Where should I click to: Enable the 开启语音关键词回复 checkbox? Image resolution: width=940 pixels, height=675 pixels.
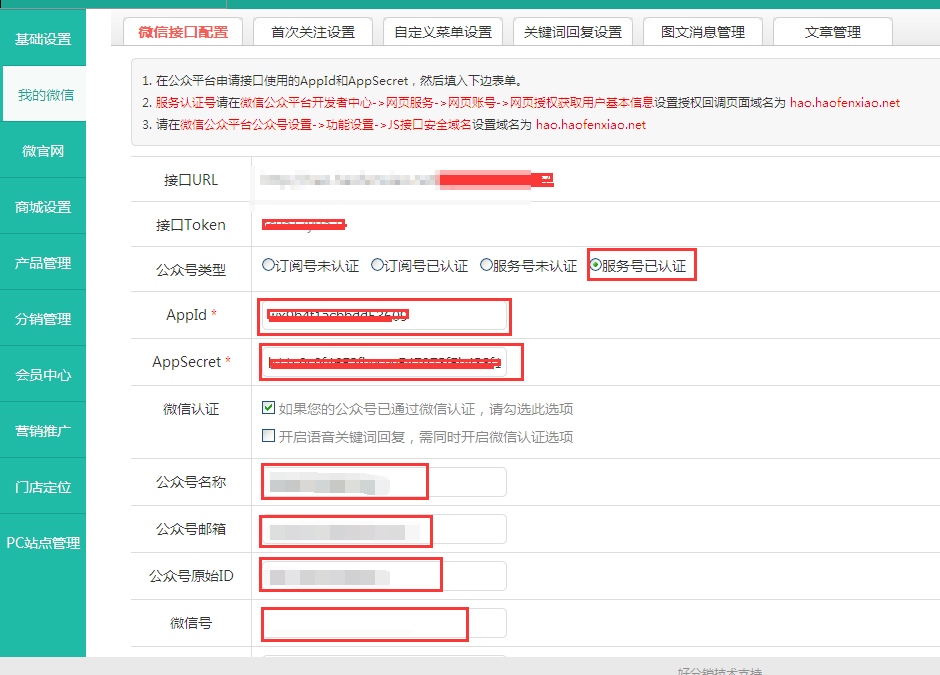(268, 436)
